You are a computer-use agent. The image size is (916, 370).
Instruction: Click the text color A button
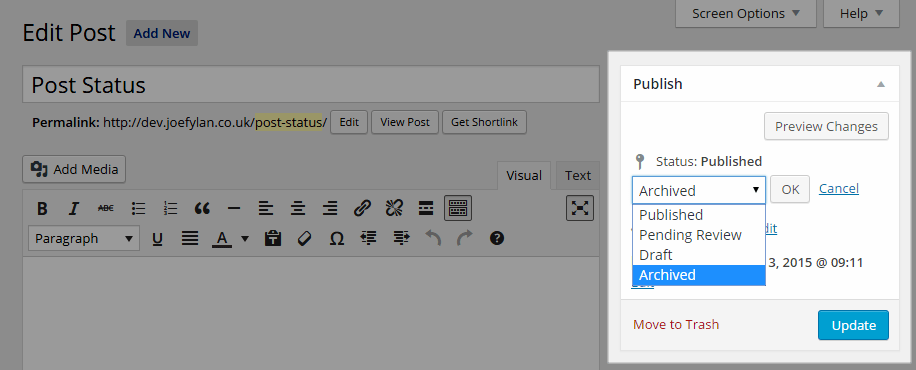[221, 238]
